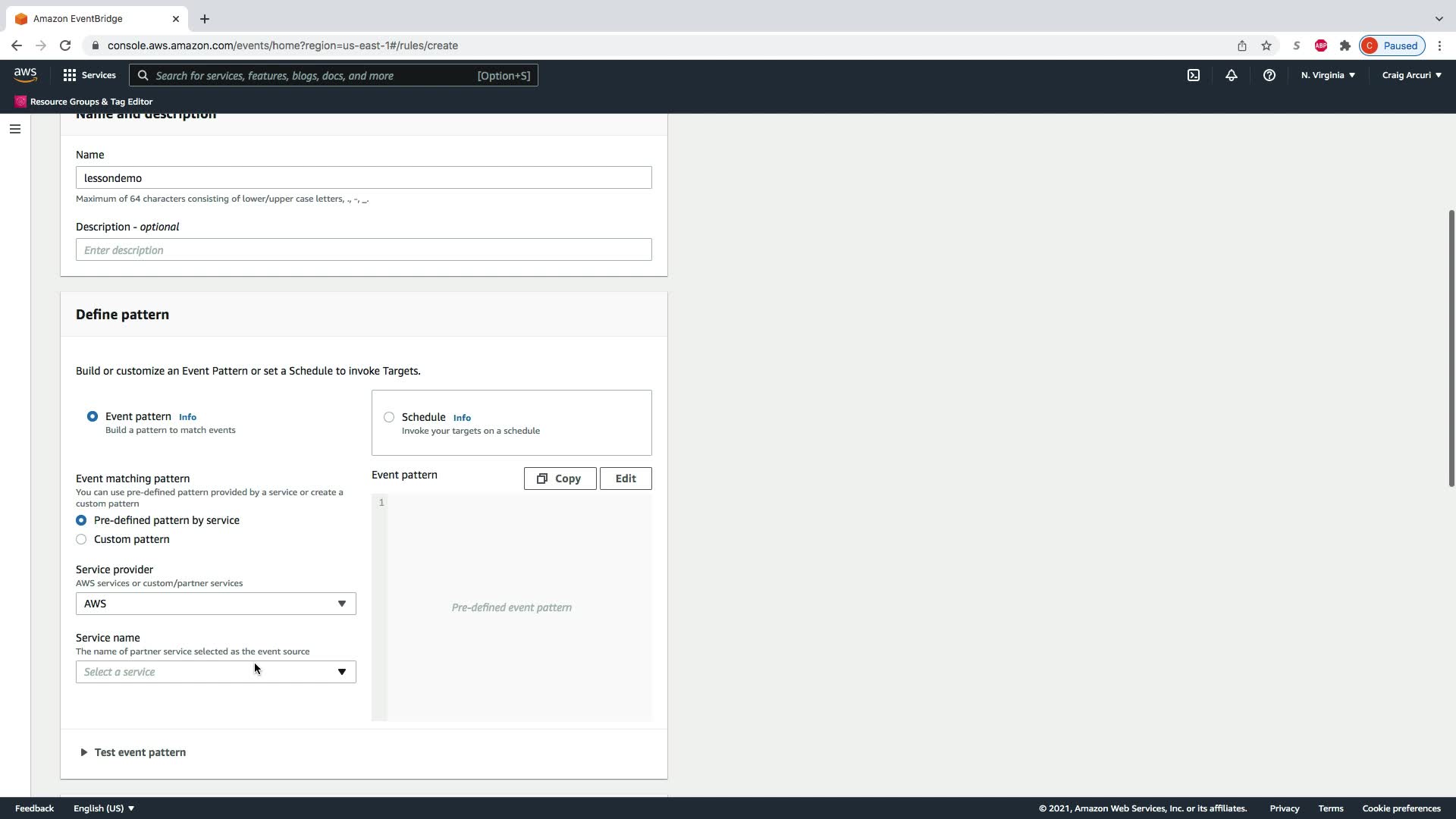This screenshot has width=1456, height=819.
Task: Select the Schedule radio option
Action: [x=389, y=417]
